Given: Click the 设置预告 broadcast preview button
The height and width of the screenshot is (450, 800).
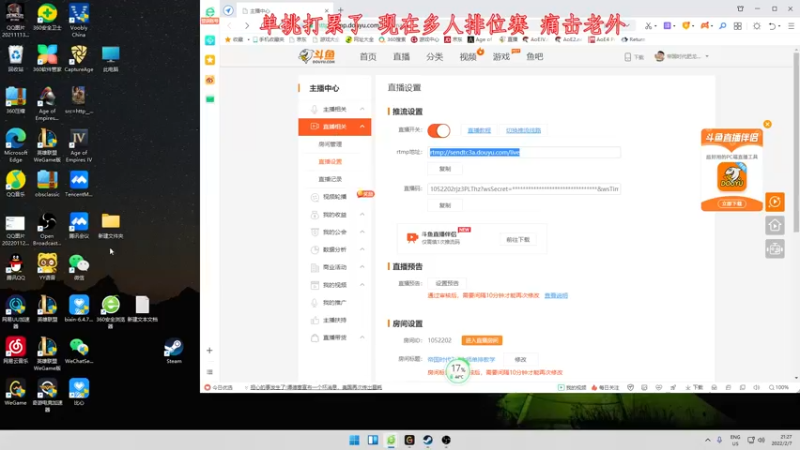Looking at the screenshot, I should [447, 283].
